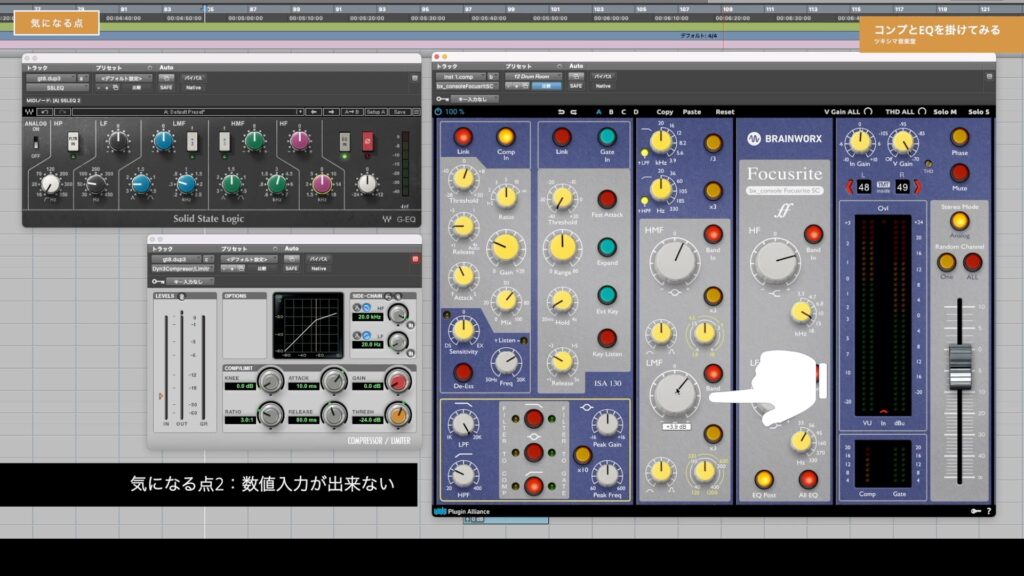This screenshot has width=1024, height=576.
Task: Click the compressor THRESH orange knob
Action: click(397, 415)
